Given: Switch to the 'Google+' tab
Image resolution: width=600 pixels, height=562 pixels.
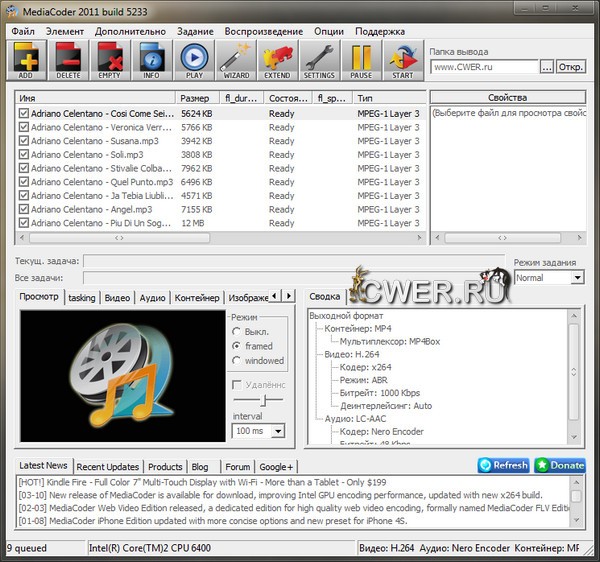Looking at the screenshot, I should tap(276, 467).
